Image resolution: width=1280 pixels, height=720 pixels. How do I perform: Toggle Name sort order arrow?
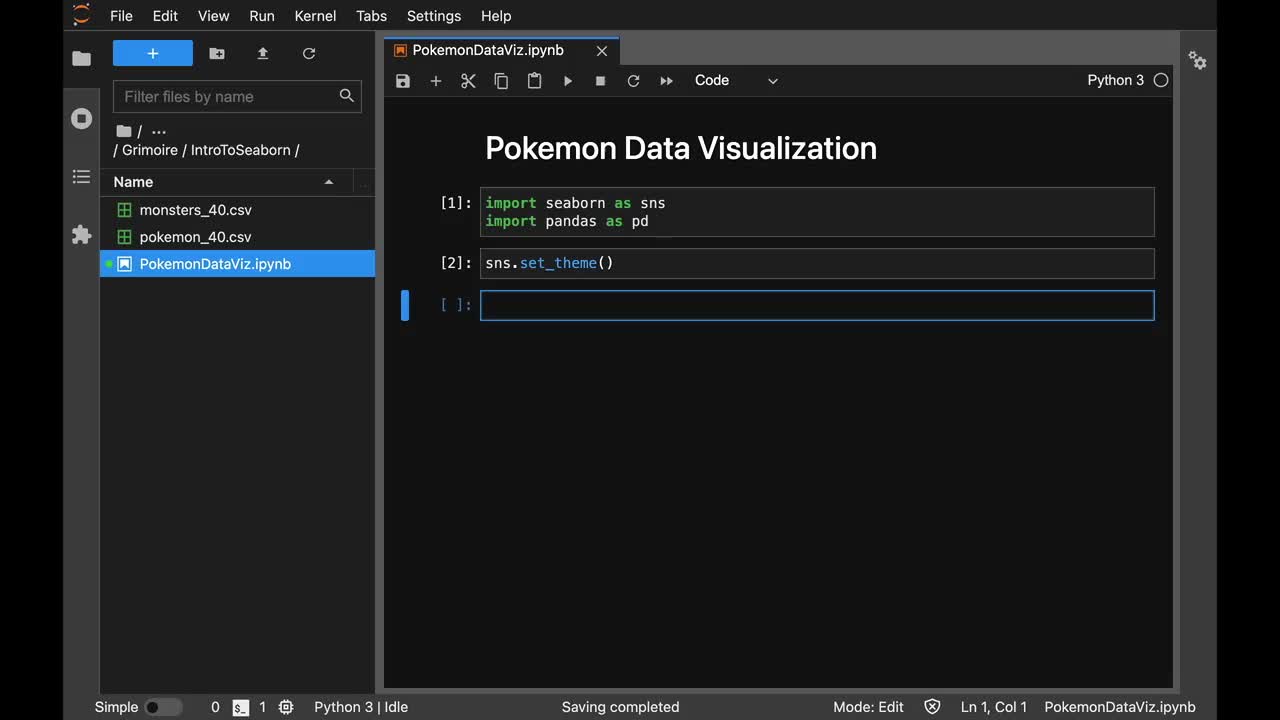point(329,182)
